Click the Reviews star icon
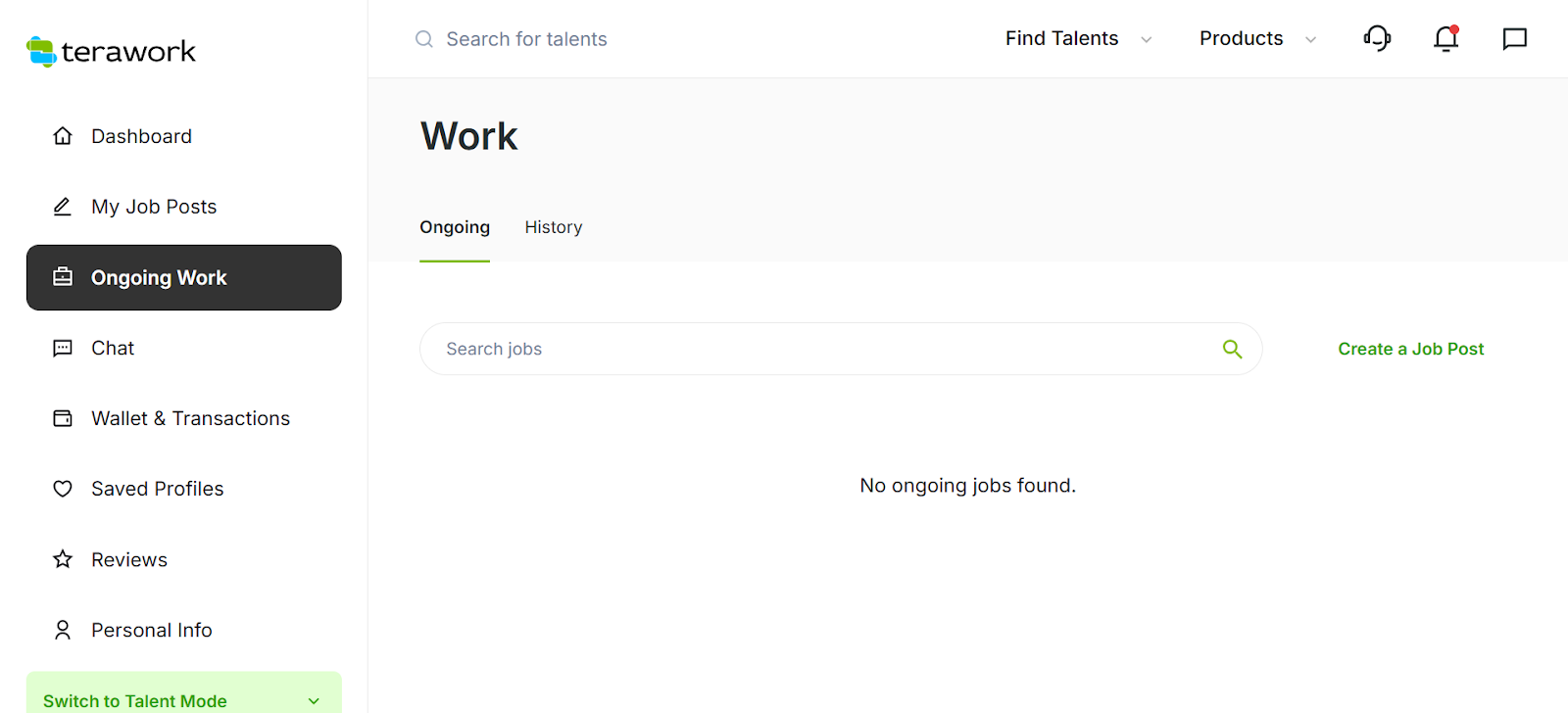This screenshot has width=1568, height=713. coord(63,559)
